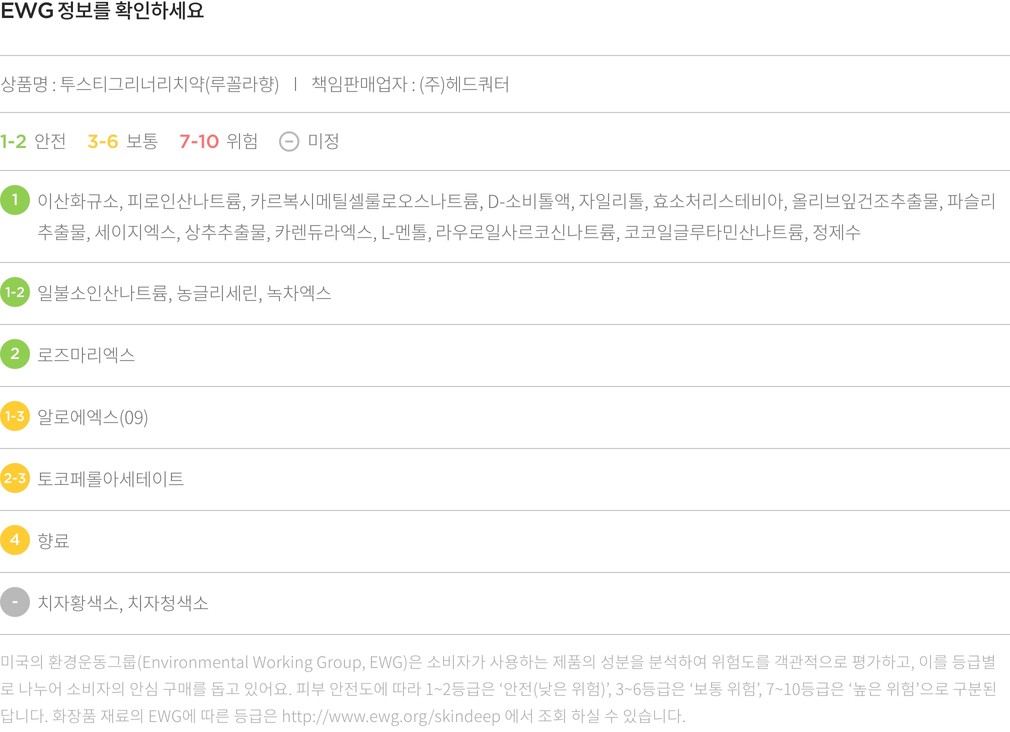Click the yellow 1-3 grade badge
Image resolution: width=1010 pixels, height=732 pixels.
pyautogui.click(x=15, y=416)
